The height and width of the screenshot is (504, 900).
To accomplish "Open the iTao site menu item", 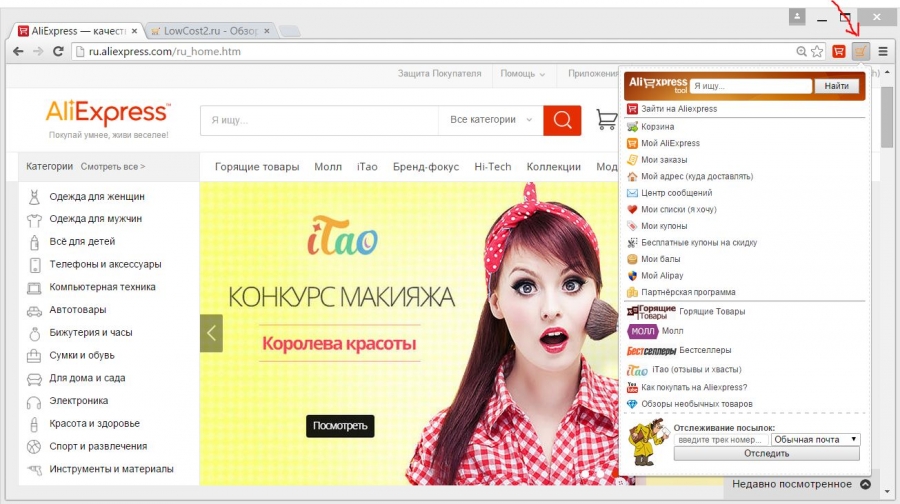I will (x=367, y=167).
